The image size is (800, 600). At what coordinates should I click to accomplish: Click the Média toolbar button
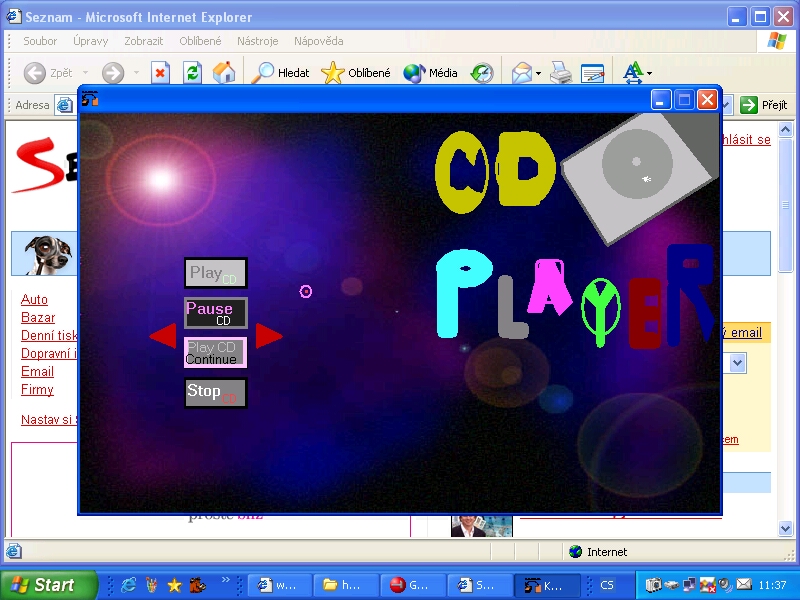coord(430,73)
